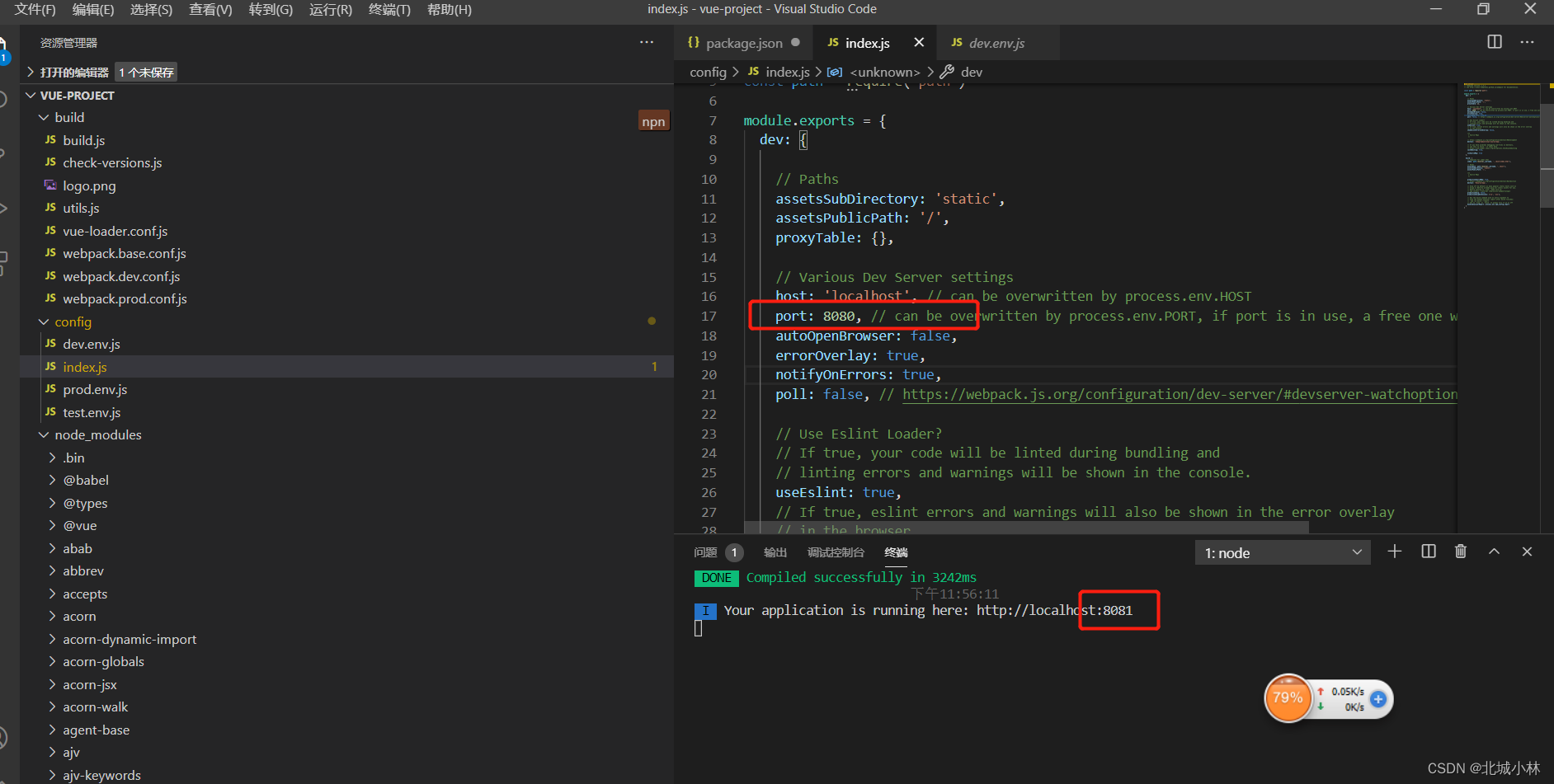Open the File (文件) menu
Screen dimensions: 1554x784
coord(35,10)
